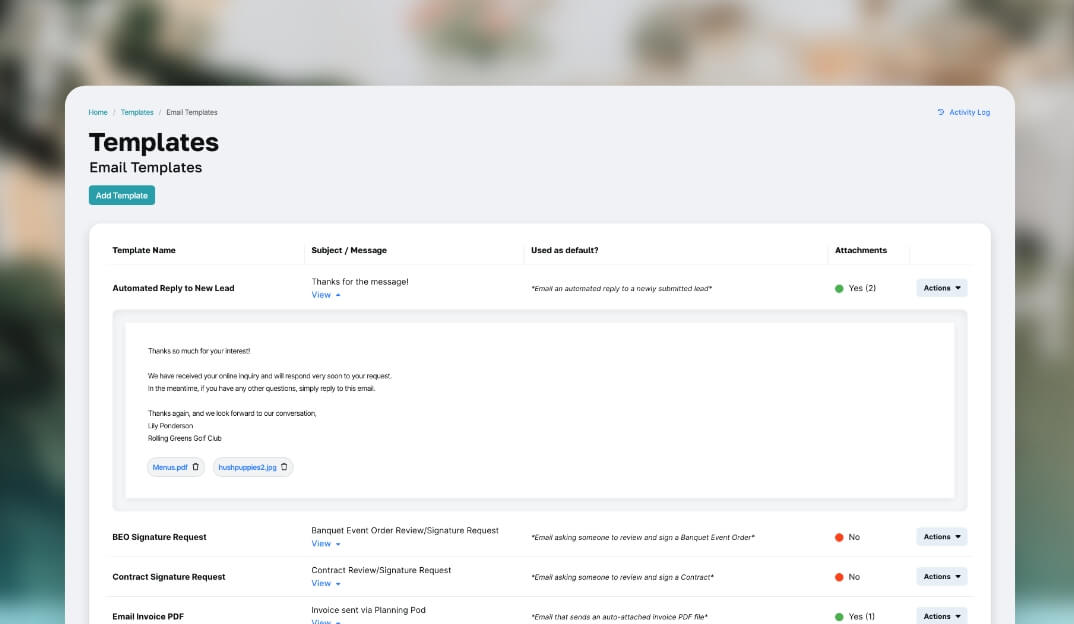Click the 'Thanks for the message!' subject text

(360, 282)
